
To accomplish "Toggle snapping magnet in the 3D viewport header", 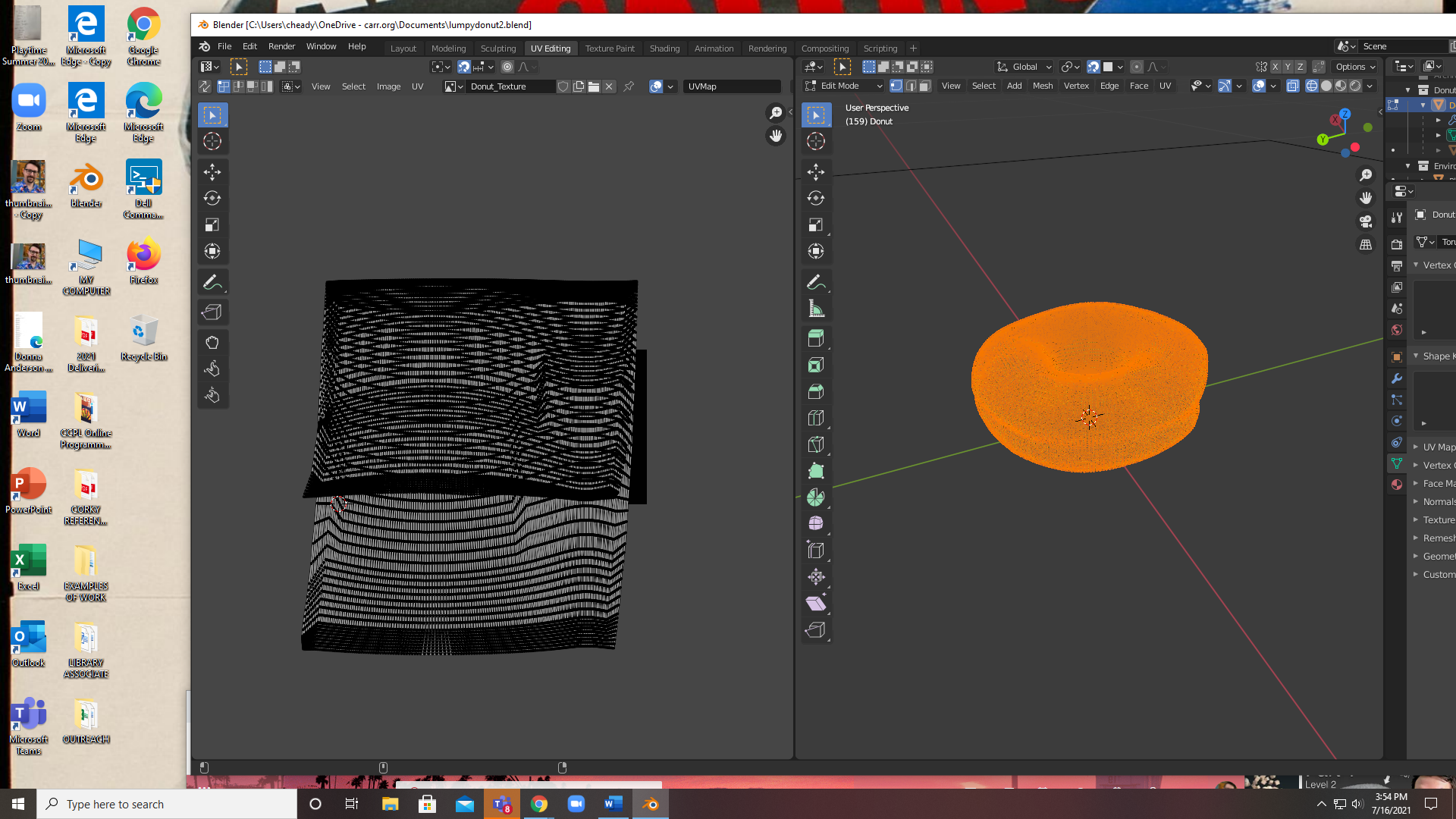I will [1094, 67].
